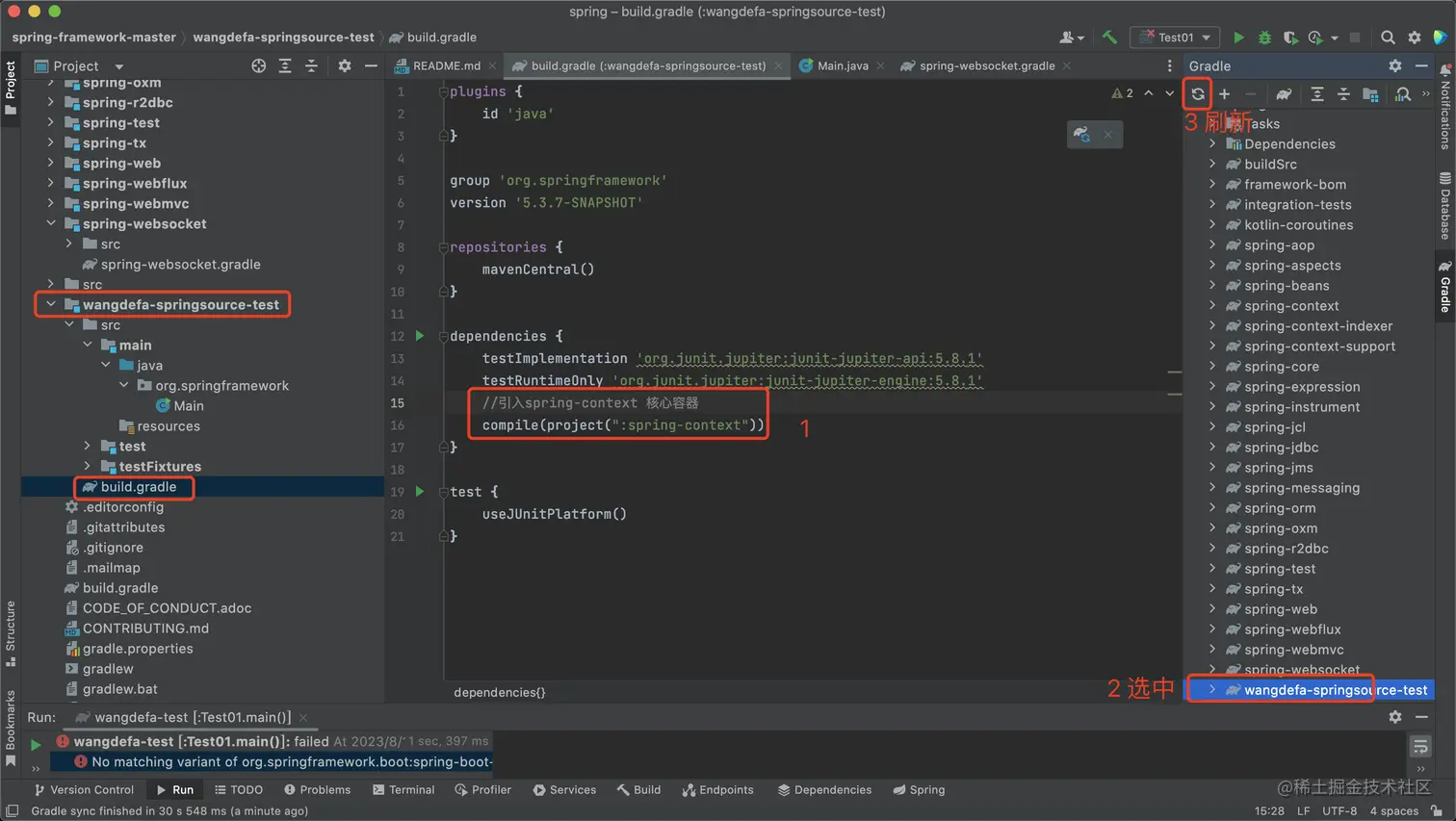The height and width of the screenshot is (821, 1456).
Task: Expand testFixtures folder
Action: click(88, 466)
